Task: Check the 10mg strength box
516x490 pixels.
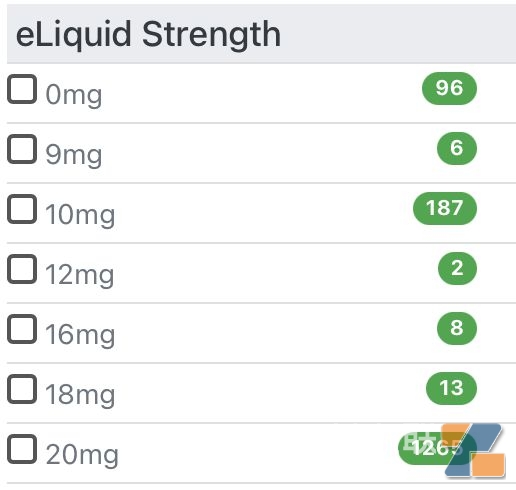Action: pos(22,209)
